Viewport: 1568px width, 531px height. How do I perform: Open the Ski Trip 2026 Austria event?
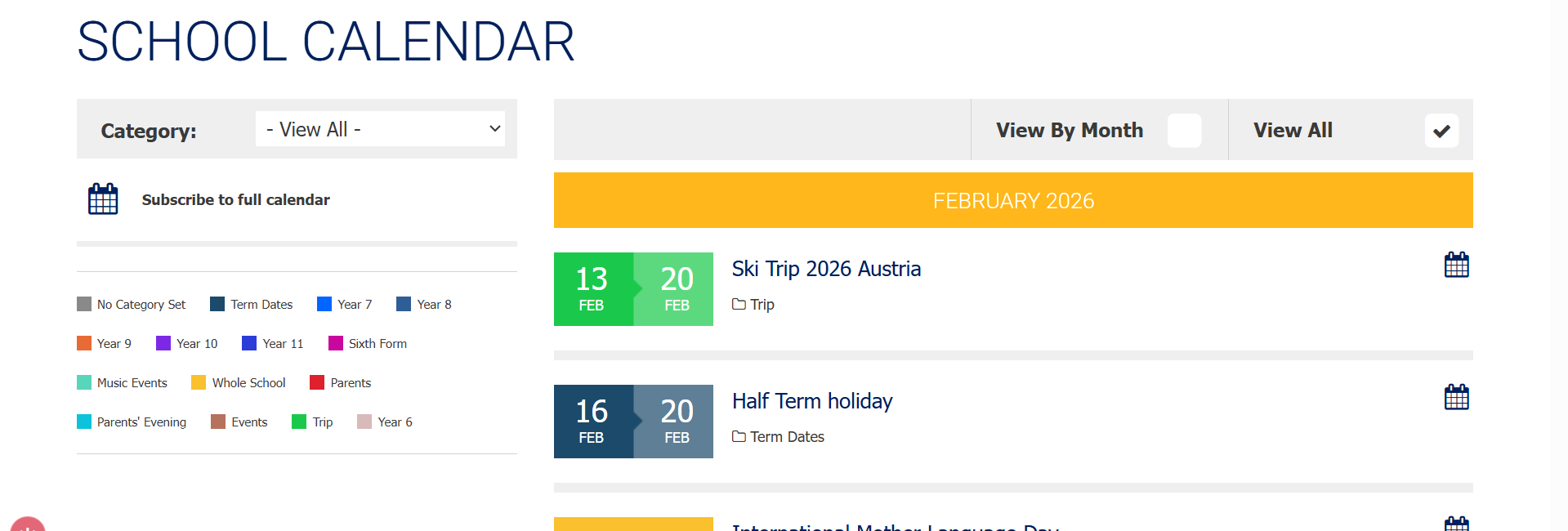coord(826,269)
